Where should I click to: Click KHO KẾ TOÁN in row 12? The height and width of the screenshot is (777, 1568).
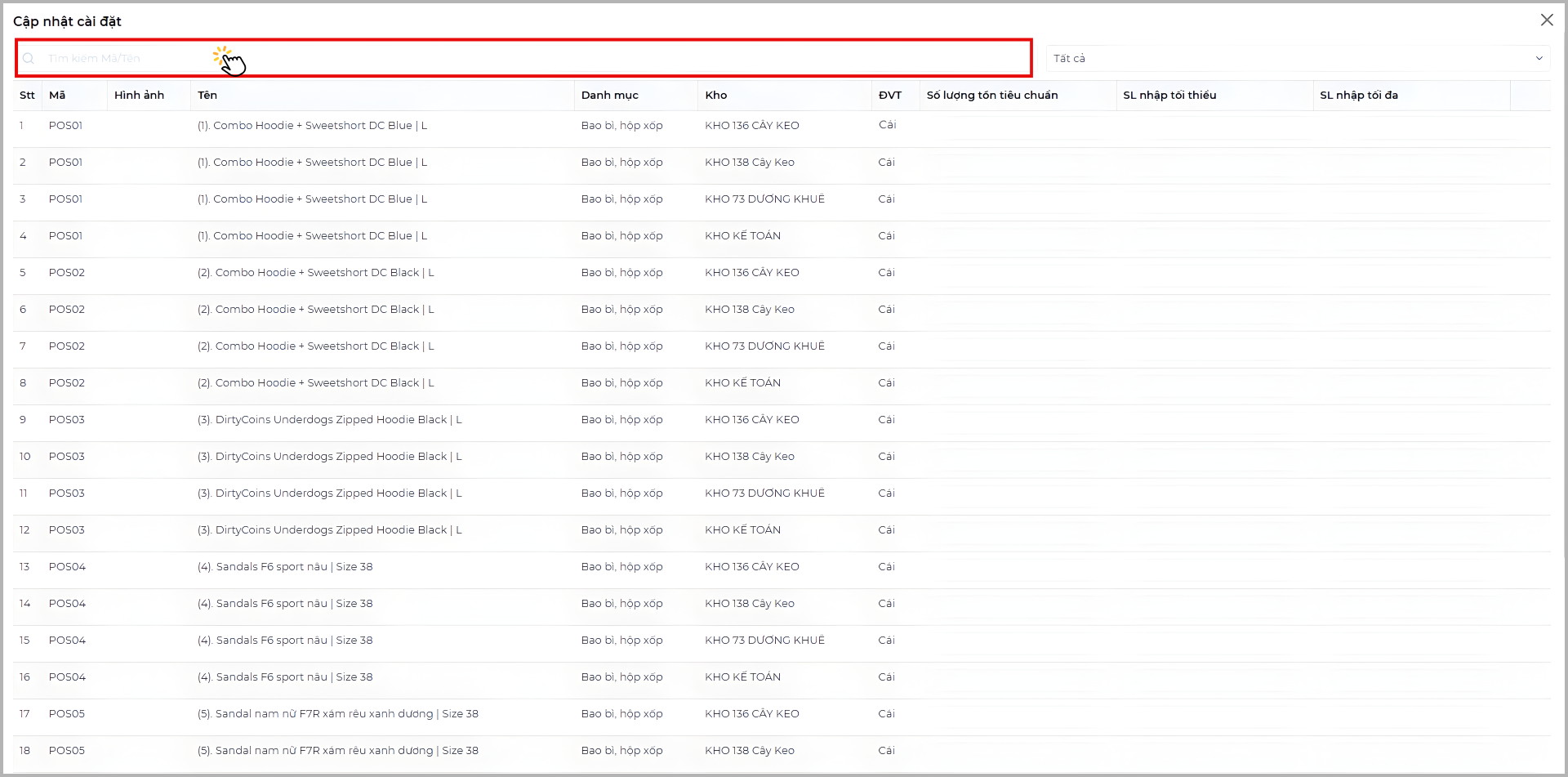pos(743,530)
